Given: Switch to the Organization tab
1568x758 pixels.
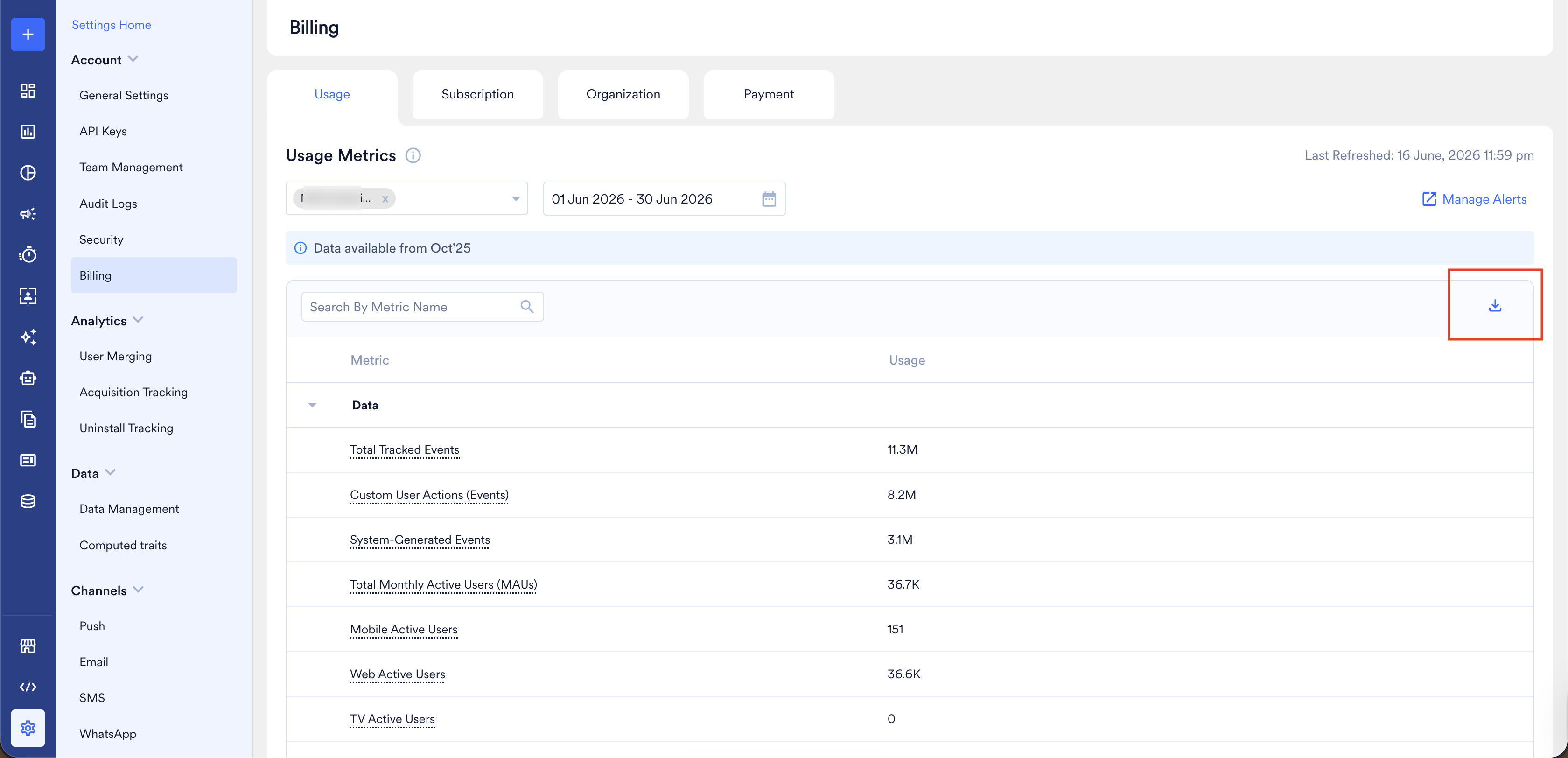Looking at the screenshot, I should pos(623,95).
